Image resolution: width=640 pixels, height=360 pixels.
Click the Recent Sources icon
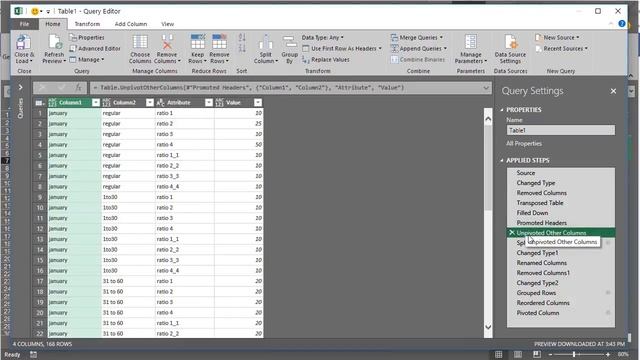538,49
